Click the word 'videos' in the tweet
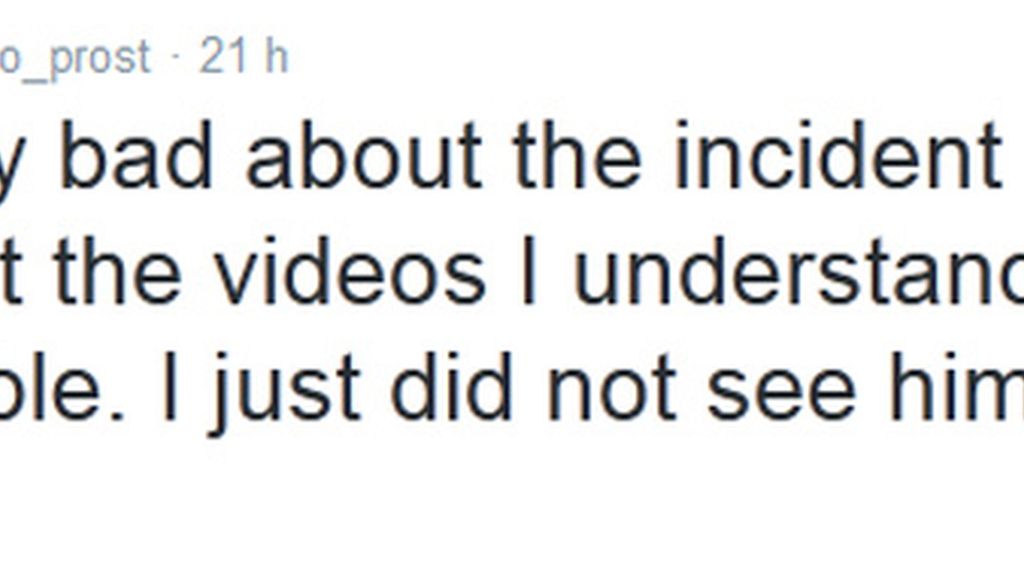The width and height of the screenshot is (1024, 576). coord(350,271)
